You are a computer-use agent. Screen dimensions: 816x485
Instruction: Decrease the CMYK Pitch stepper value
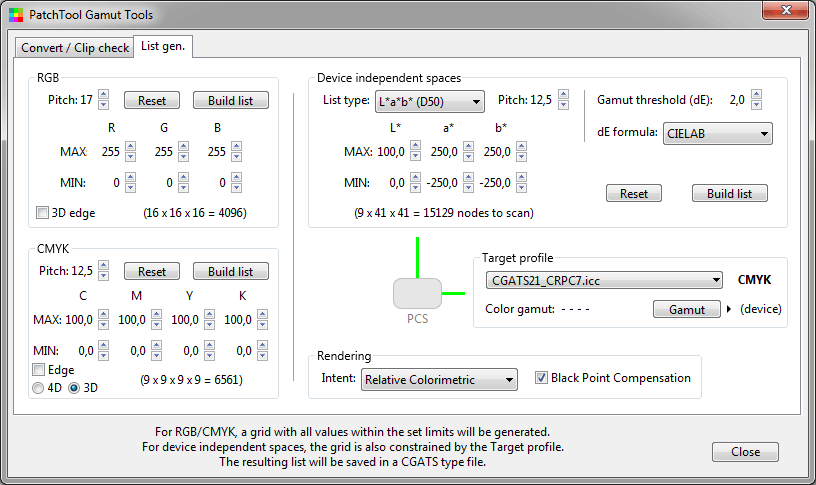(103, 276)
